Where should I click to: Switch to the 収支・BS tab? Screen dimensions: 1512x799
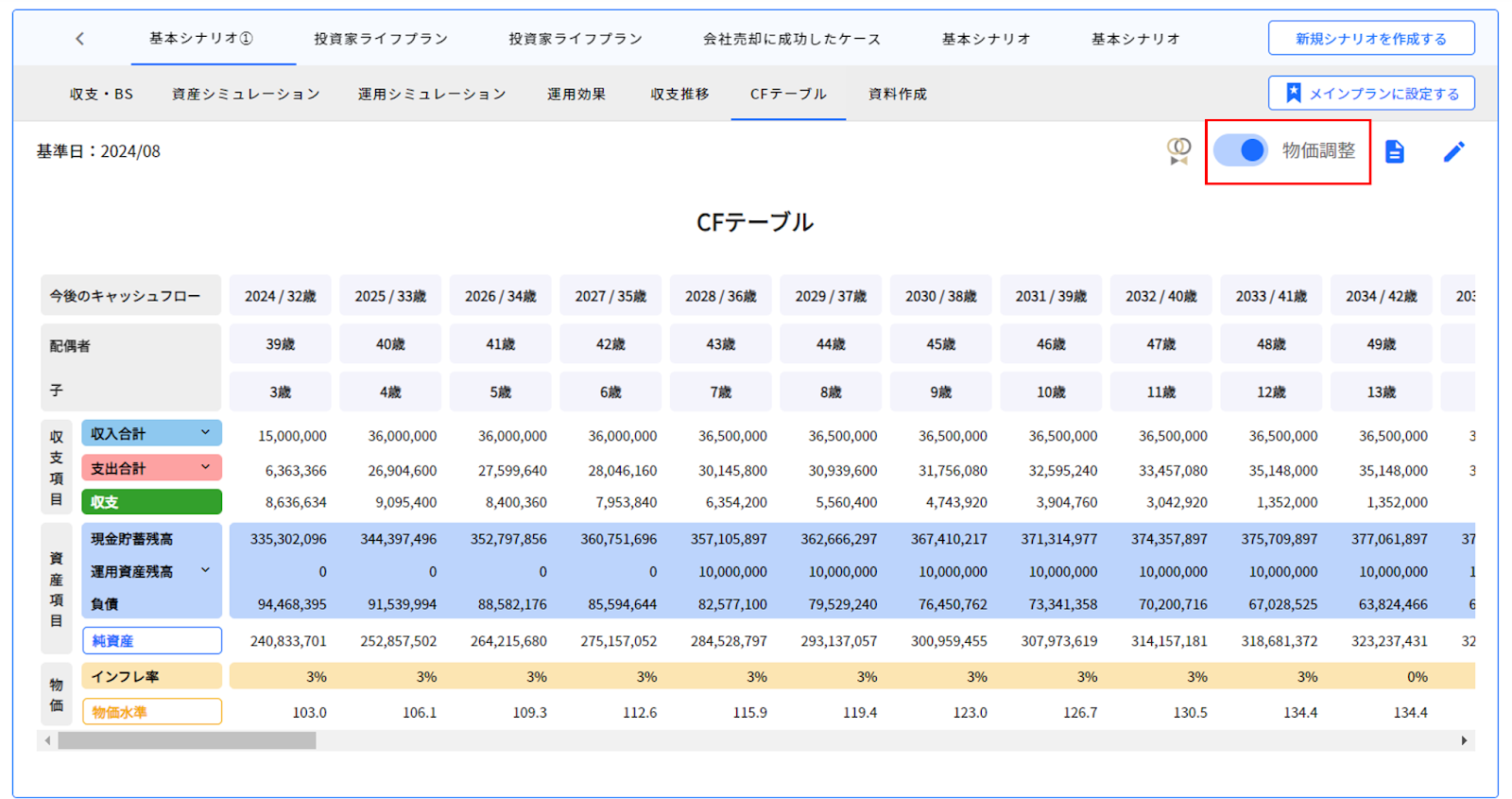101,94
